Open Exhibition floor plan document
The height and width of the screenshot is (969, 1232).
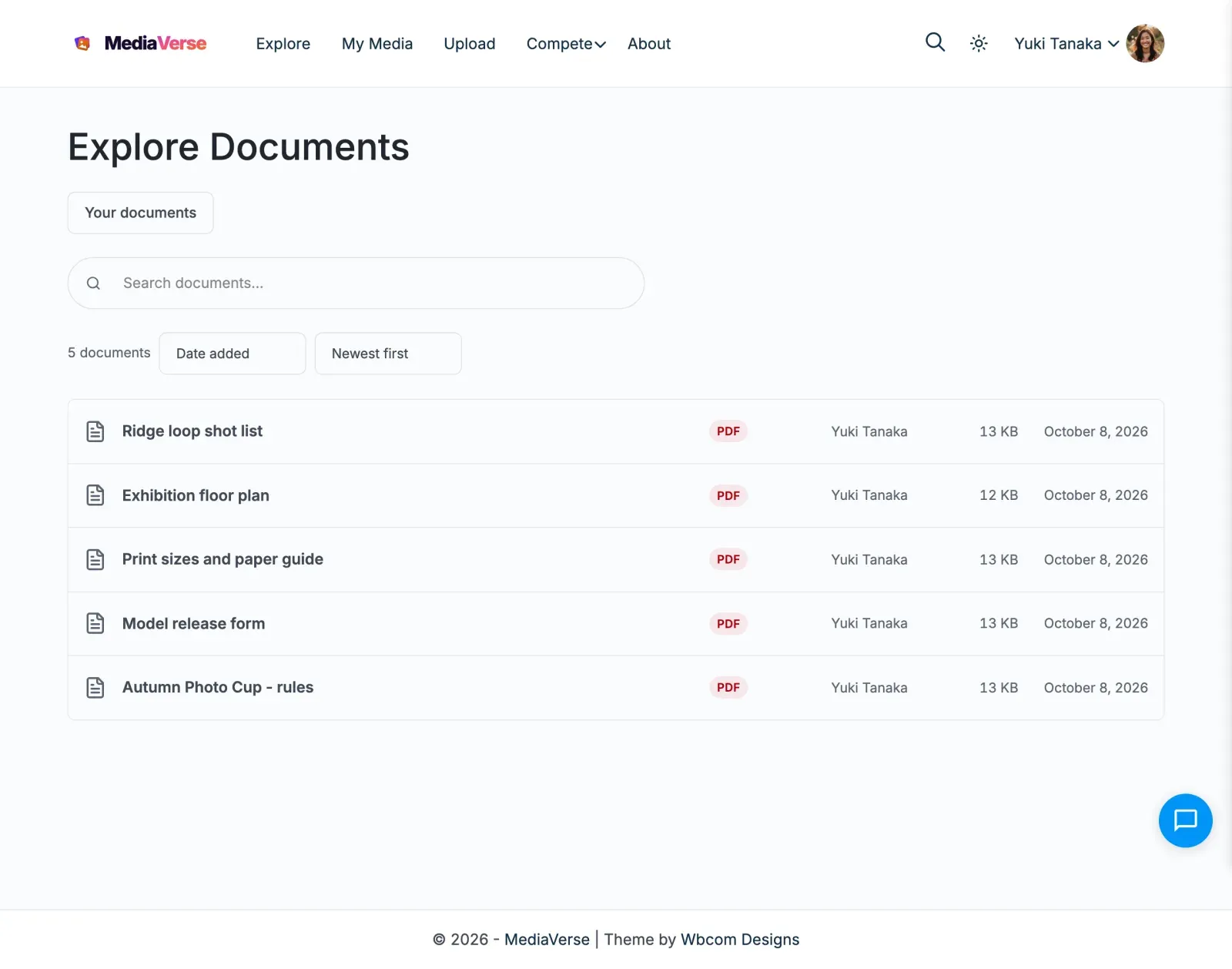tap(196, 495)
